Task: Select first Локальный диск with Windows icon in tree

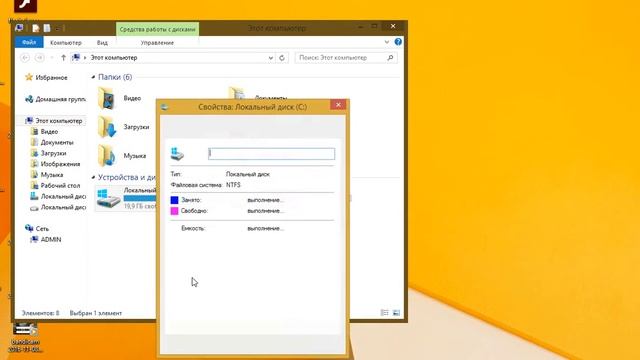Action: coord(58,196)
